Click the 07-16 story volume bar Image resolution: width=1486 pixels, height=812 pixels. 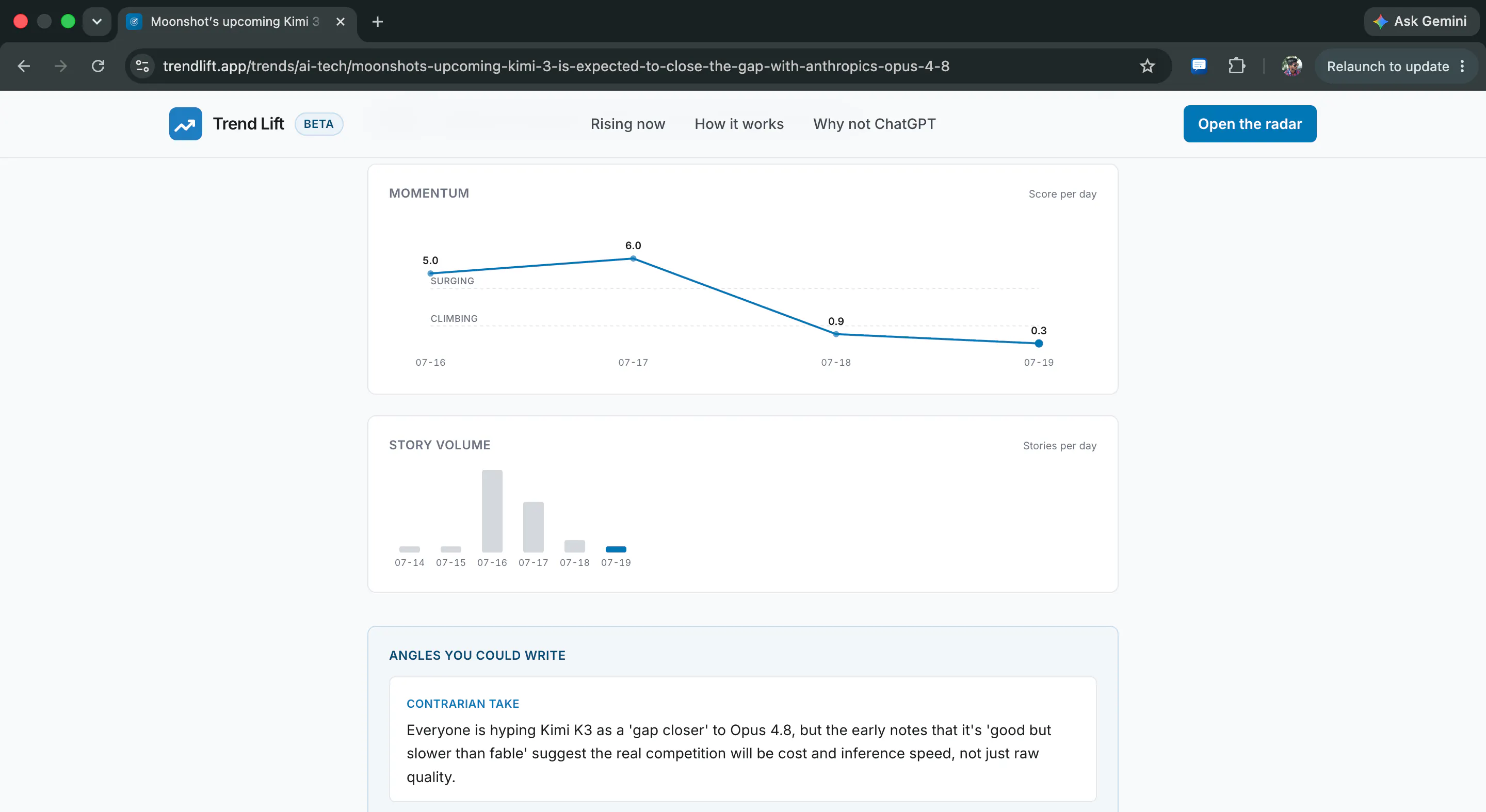click(x=492, y=511)
